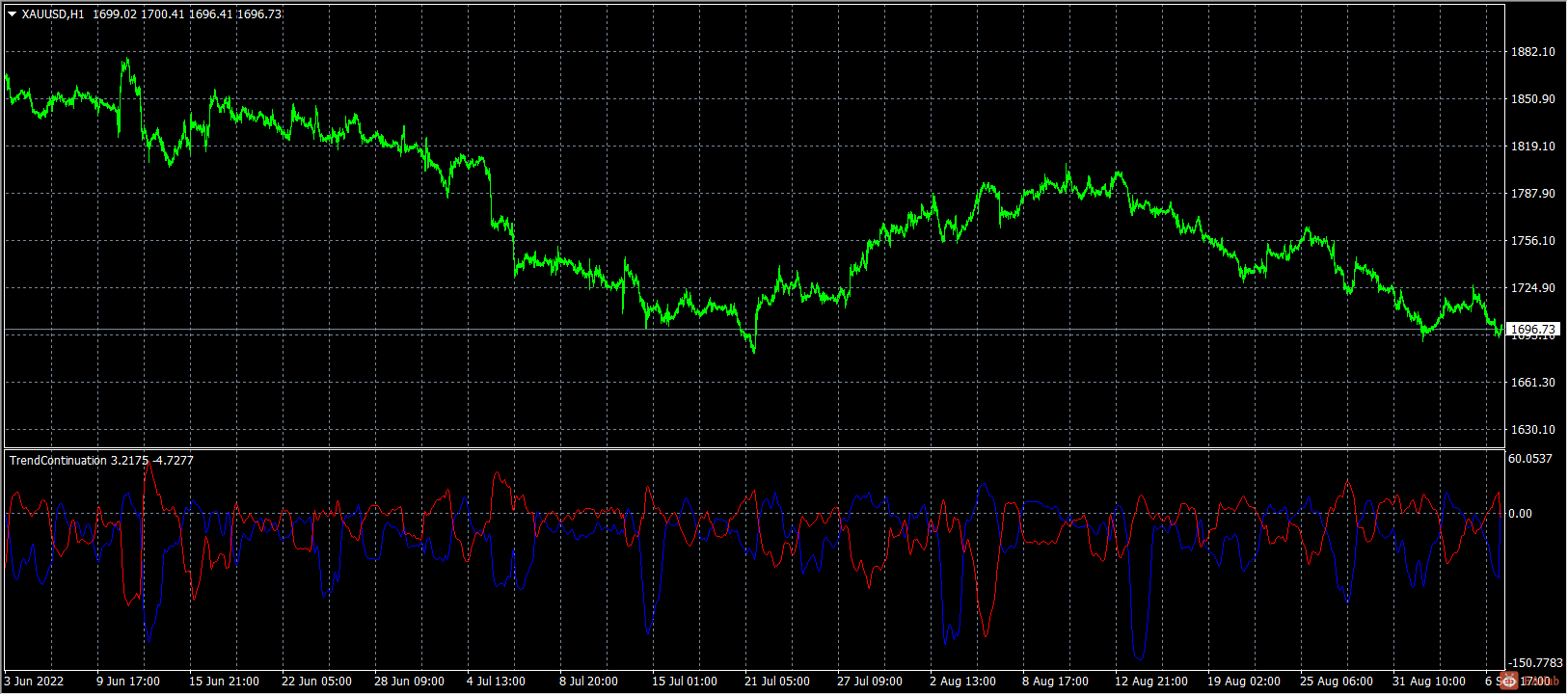This screenshot has height=695, width=1568.
Task: Click the -150.7783 indicator scale minimum
Action: click(1534, 663)
